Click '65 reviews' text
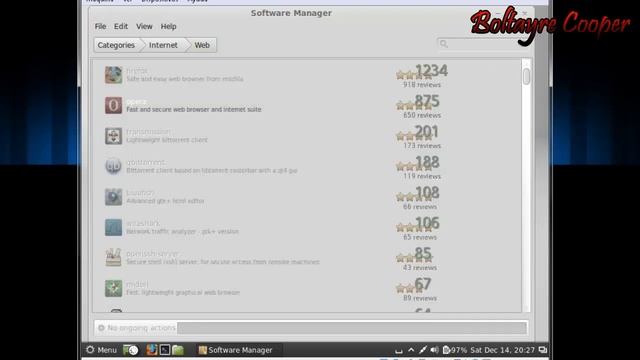 pyautogui.click(x=420, y=237)
